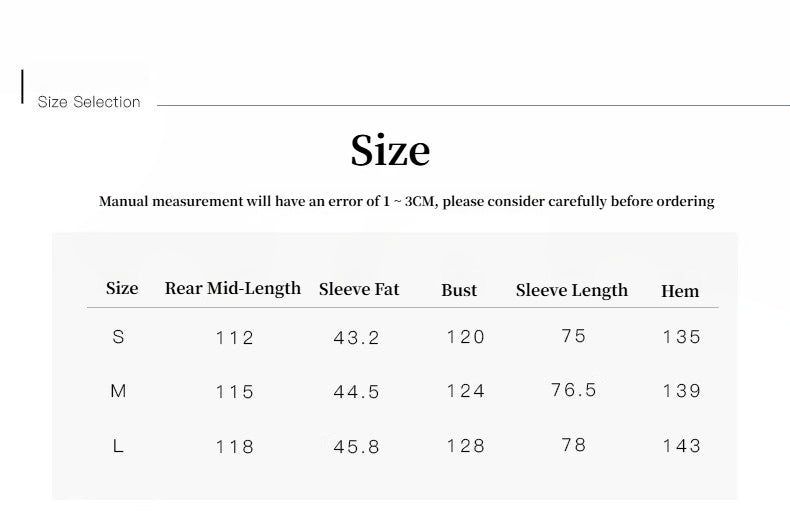790x523 pixels.
Task: Click the 112 rear mid-length value
Action: (235, 338)
